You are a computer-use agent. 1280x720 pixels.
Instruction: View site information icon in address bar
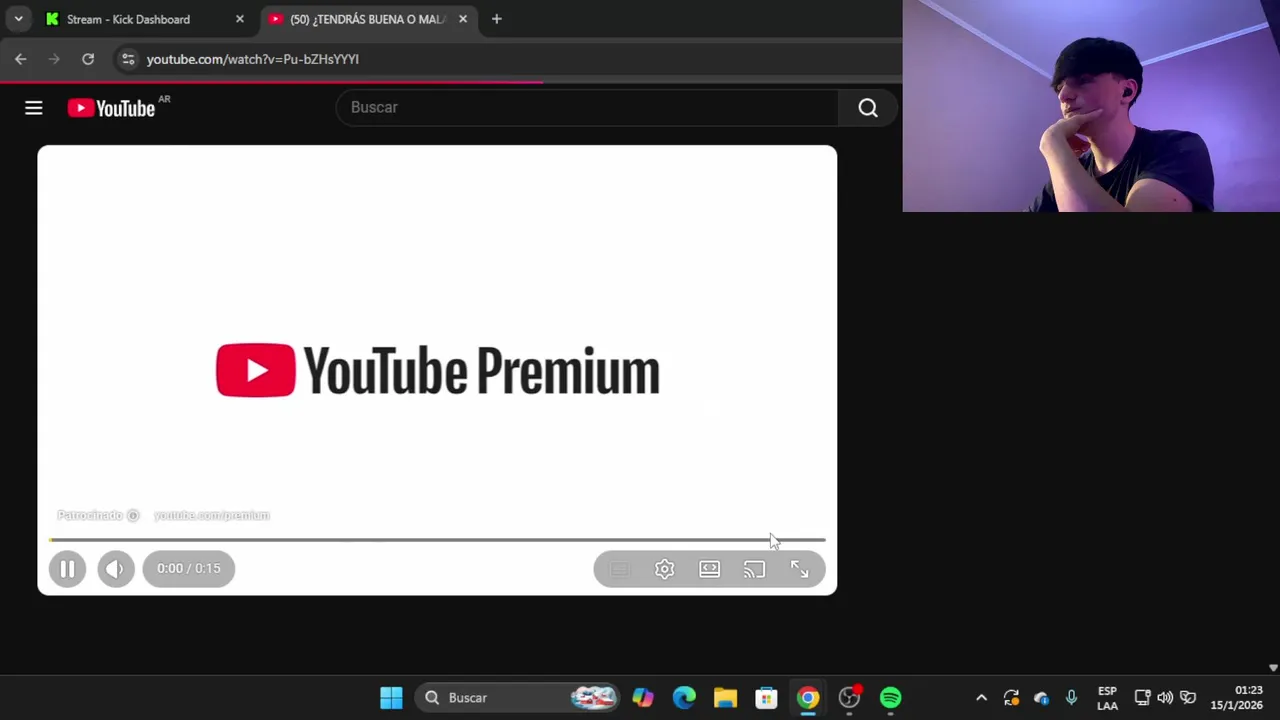pos(127,59)
